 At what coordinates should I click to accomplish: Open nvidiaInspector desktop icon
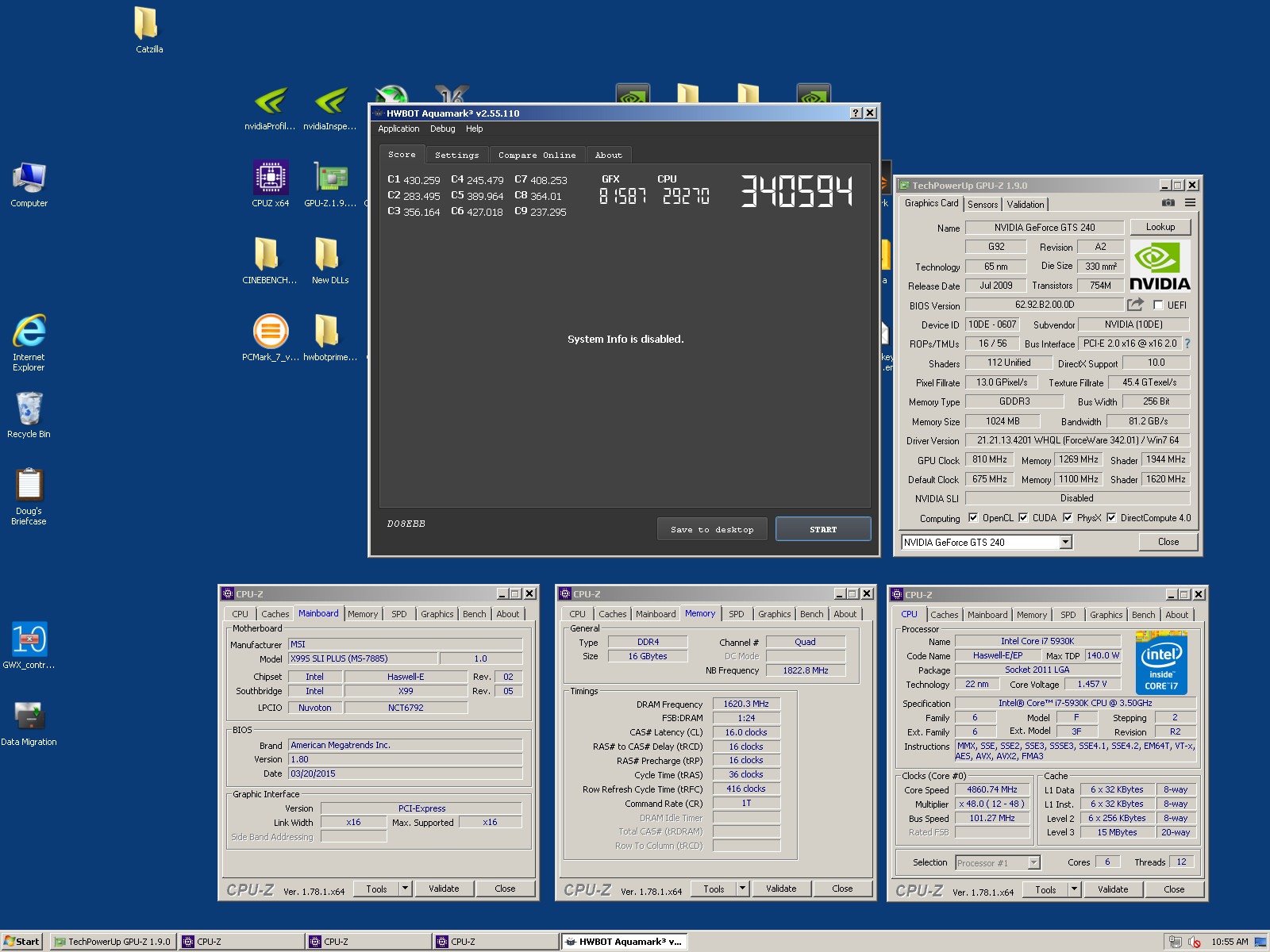pos(330,107)
